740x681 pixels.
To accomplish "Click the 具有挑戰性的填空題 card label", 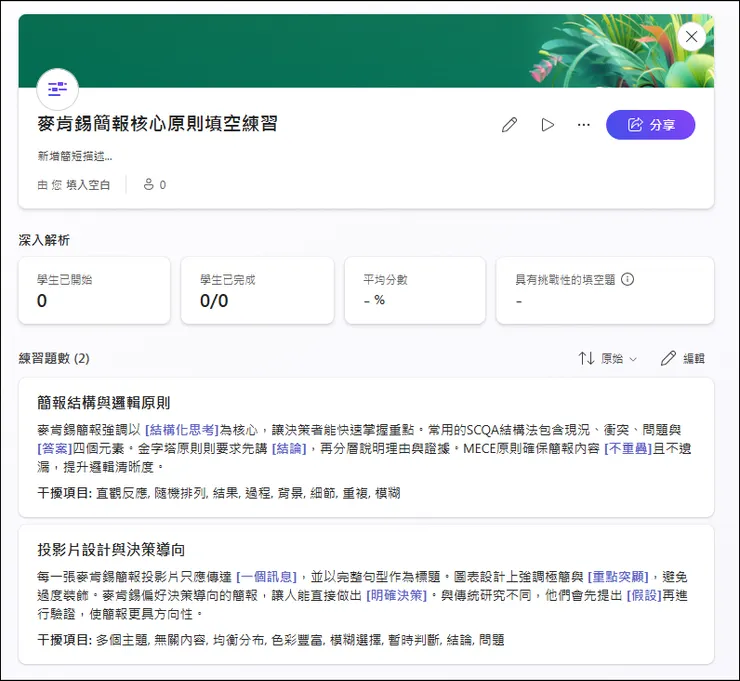I will click(x=565, y=280).
